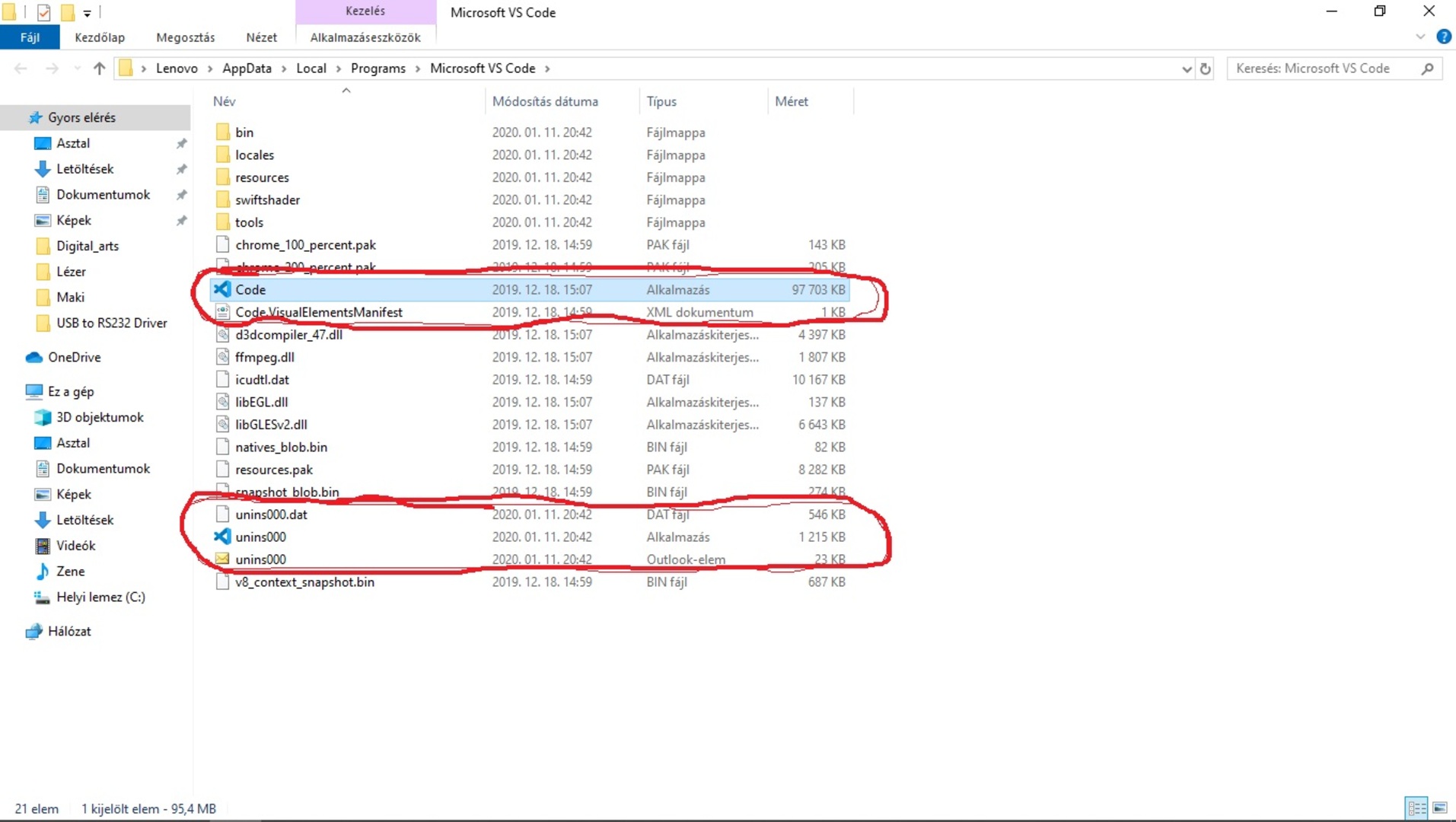Click the Code application VS Code icon
This screenshot has width=1456, height=822.
click(x=221, y=289)
